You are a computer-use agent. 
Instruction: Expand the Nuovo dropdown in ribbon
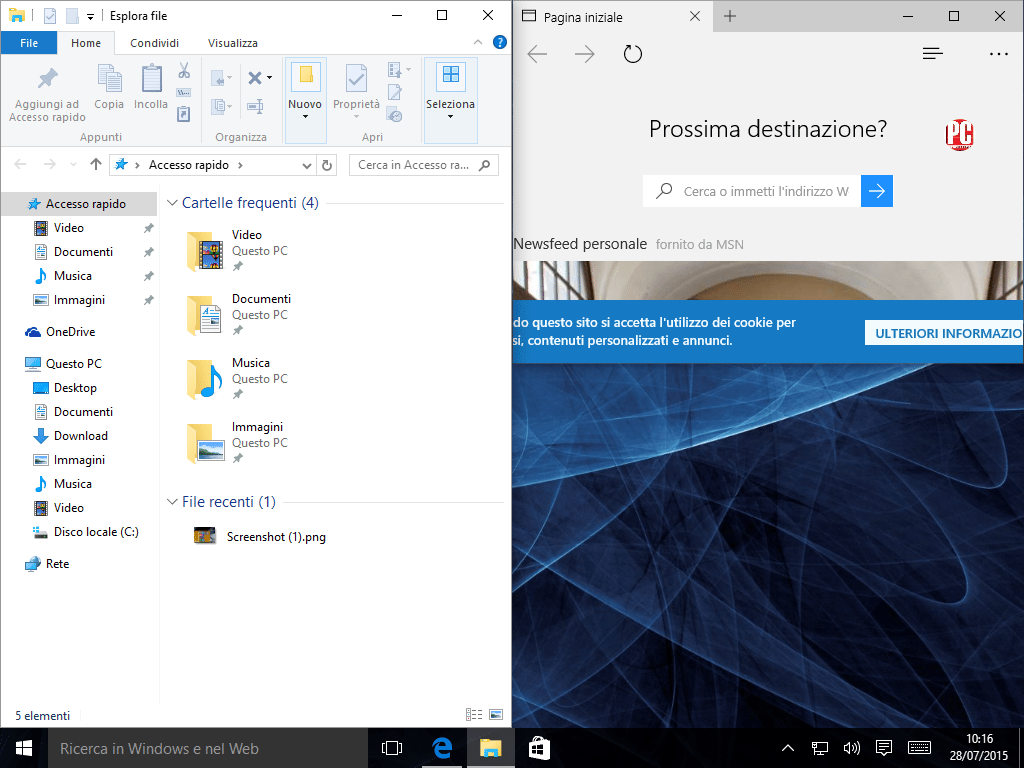pyautogui.click(x=305, y=117)
